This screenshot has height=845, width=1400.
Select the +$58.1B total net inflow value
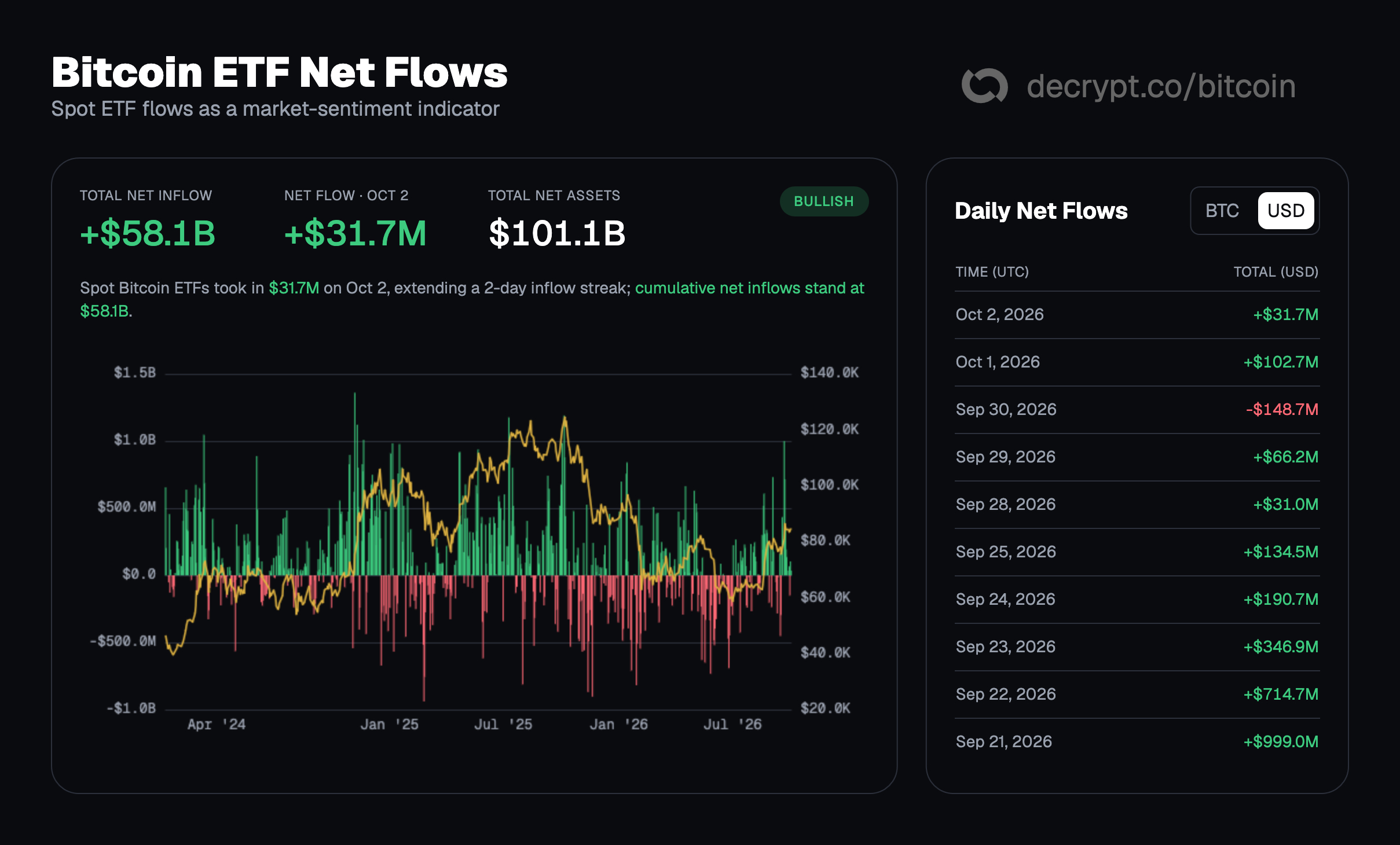[x=148, y=233]
